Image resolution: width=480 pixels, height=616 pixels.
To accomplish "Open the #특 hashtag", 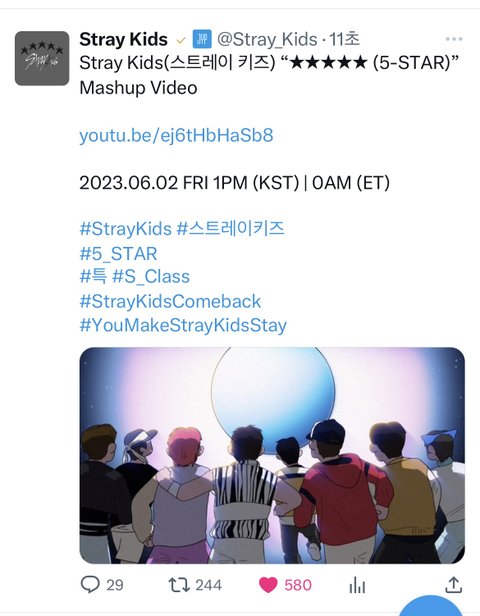I will (x=93, y=276).
